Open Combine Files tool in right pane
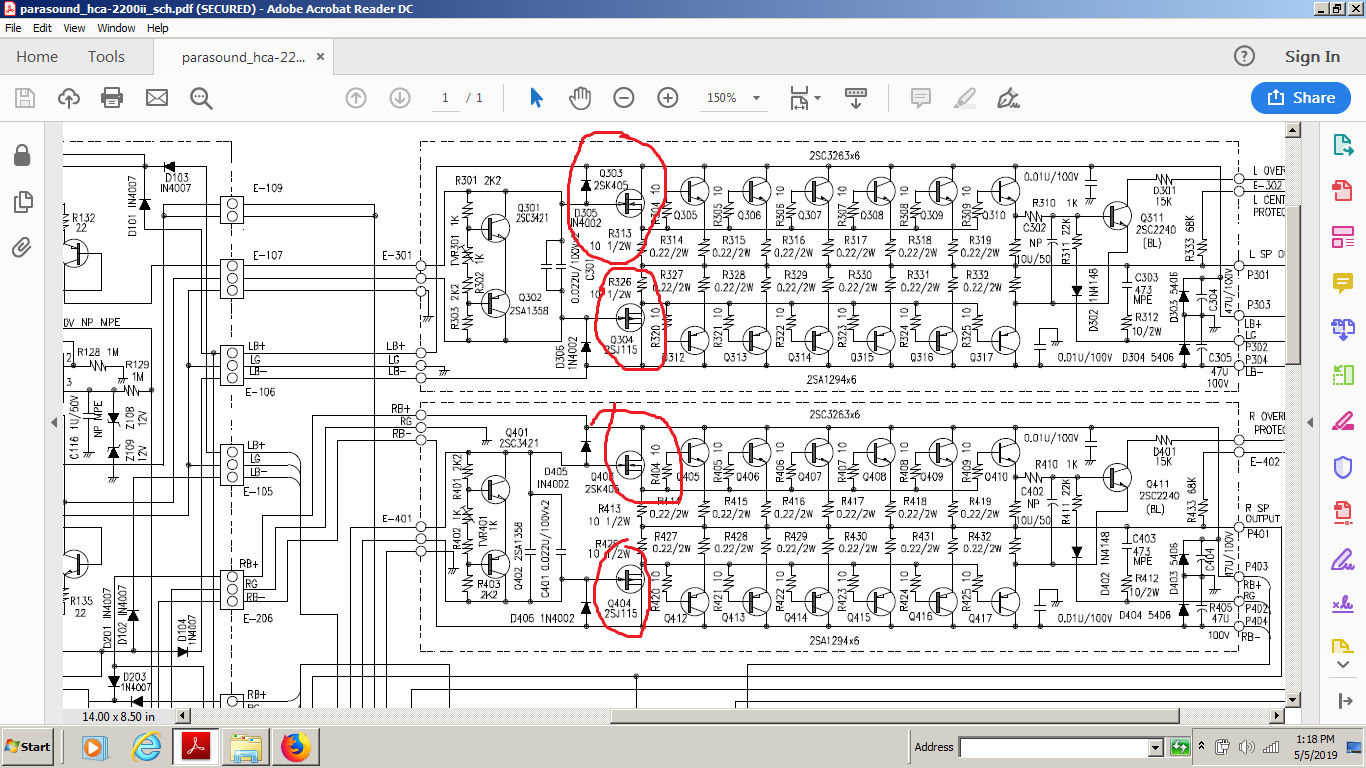Image resolution: width=1366 pixels, height=768 pixels. pos(1343,328)
